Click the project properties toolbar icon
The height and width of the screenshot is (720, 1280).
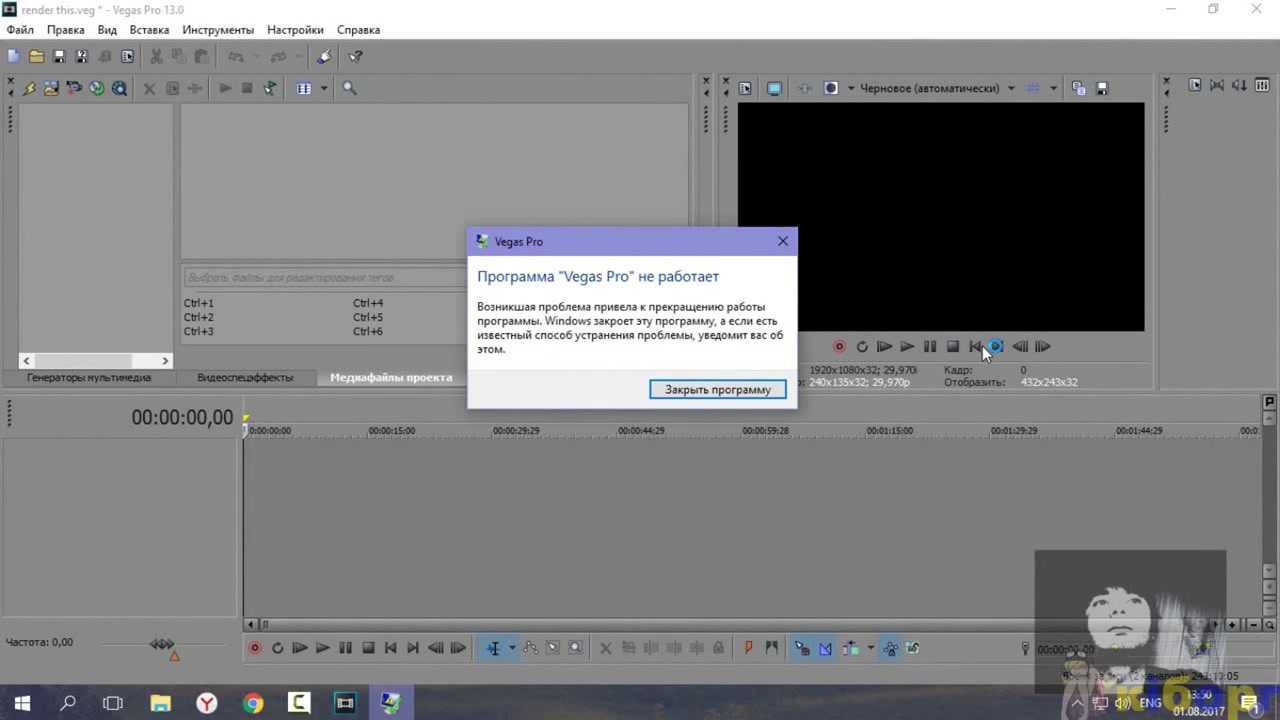click(128, 57)
